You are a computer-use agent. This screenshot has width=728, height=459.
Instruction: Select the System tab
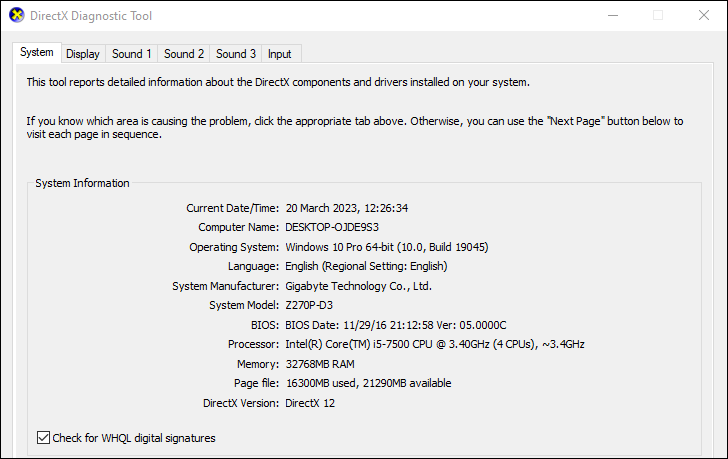pyautogui.click(x=37, y=52)
